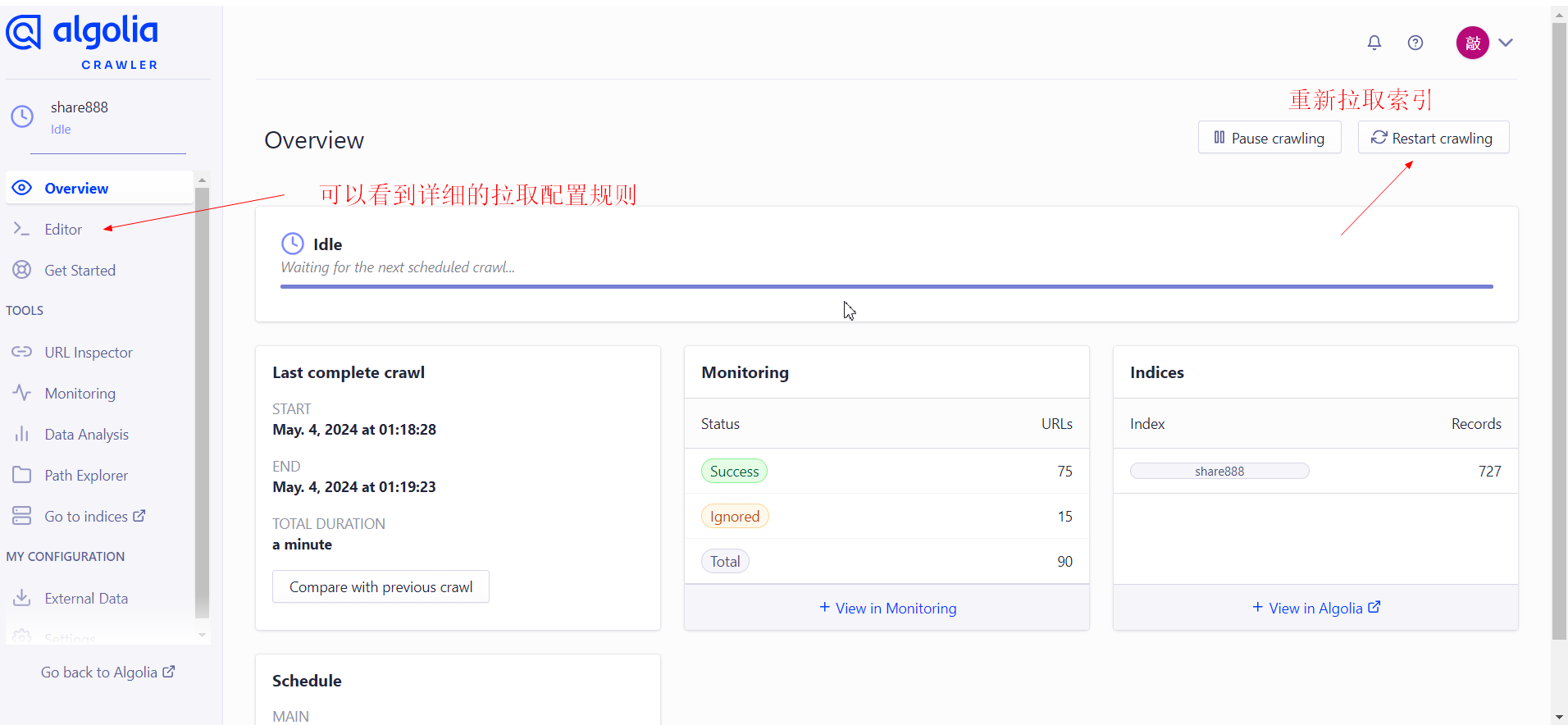Select the 727 records value
The width and height of the screenshot is (1568, 725).
click(1489, 471)
